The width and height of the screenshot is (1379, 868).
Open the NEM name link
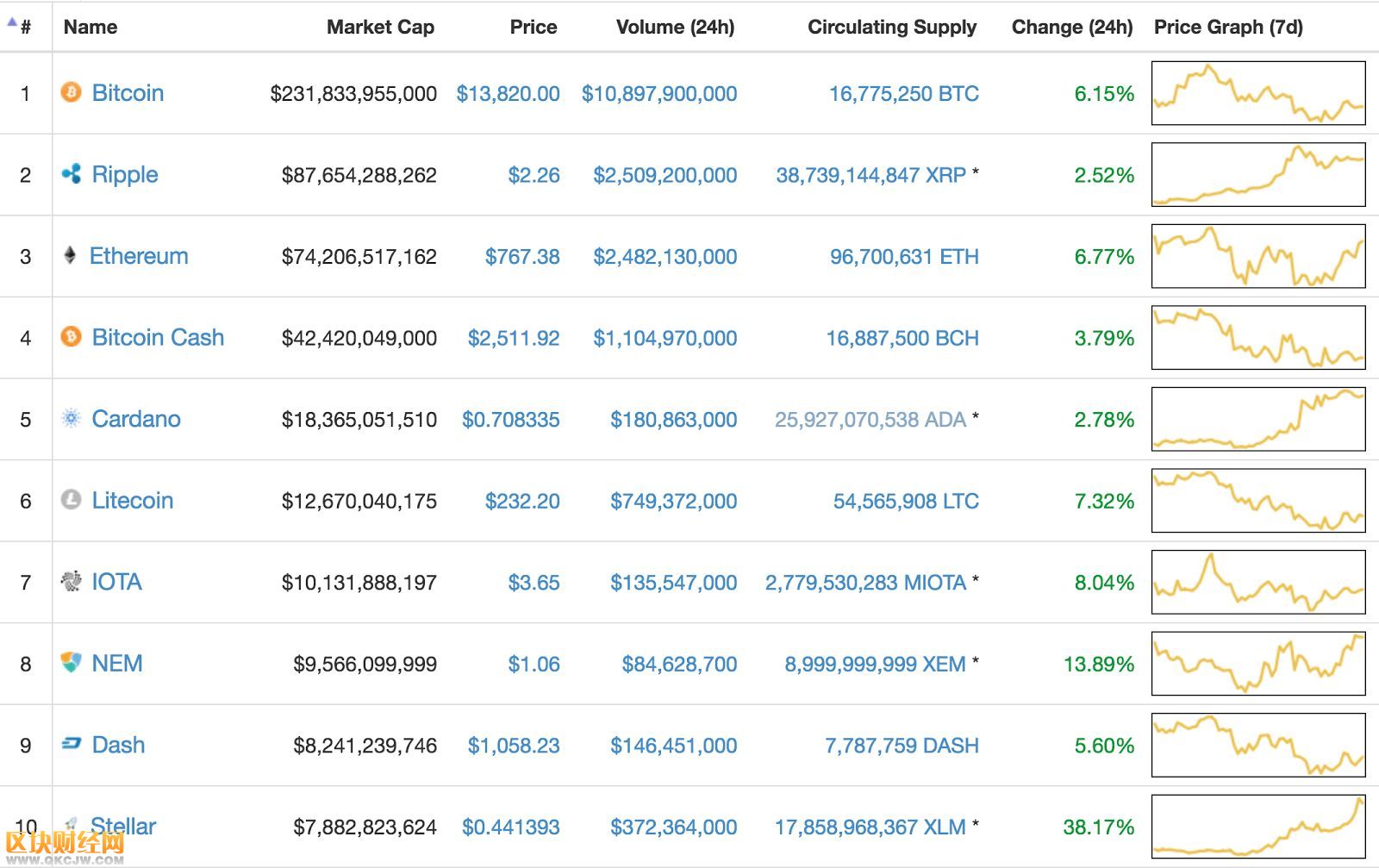(x=117, y=663)
